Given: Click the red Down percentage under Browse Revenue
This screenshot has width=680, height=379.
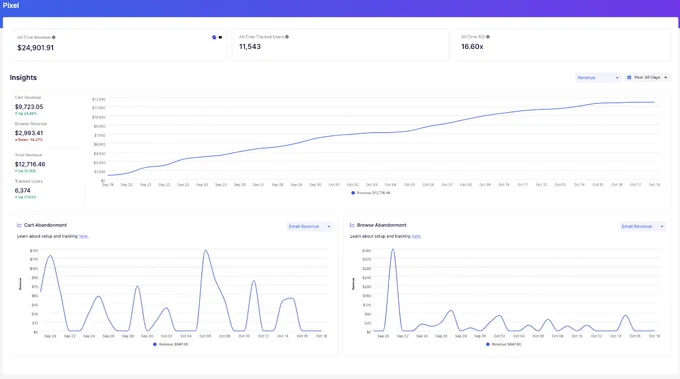Looking at the screenshot, I should (29, 140).
